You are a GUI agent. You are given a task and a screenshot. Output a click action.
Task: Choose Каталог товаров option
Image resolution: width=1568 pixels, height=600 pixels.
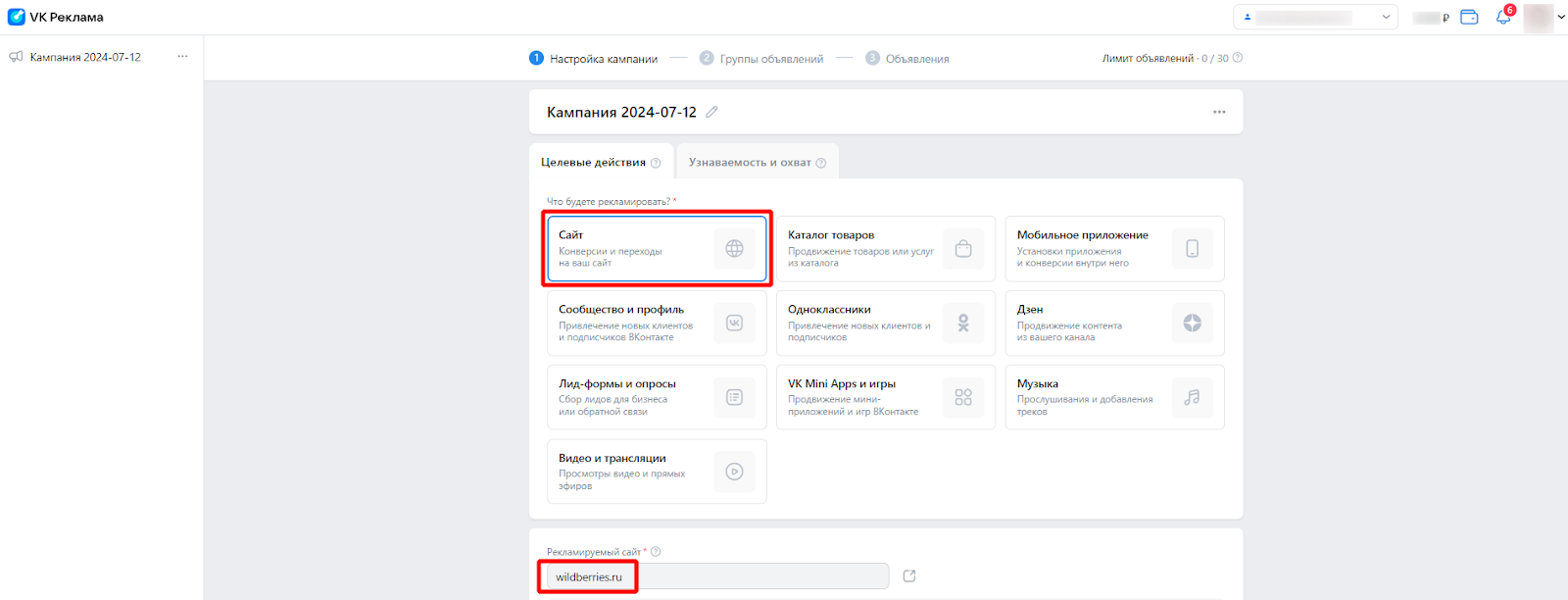(885, 249)
